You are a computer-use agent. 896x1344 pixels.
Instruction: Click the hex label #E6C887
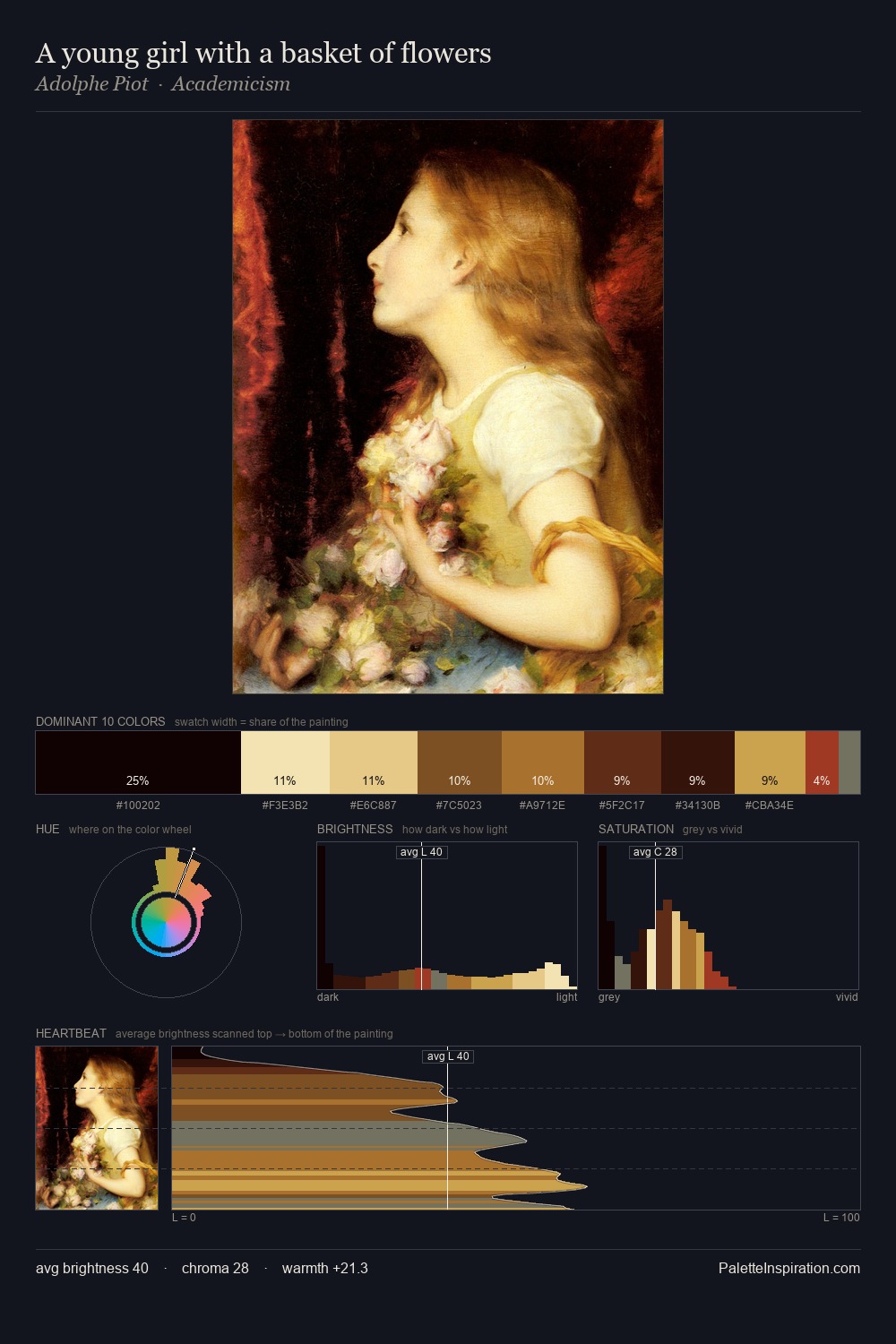point(374,806)
